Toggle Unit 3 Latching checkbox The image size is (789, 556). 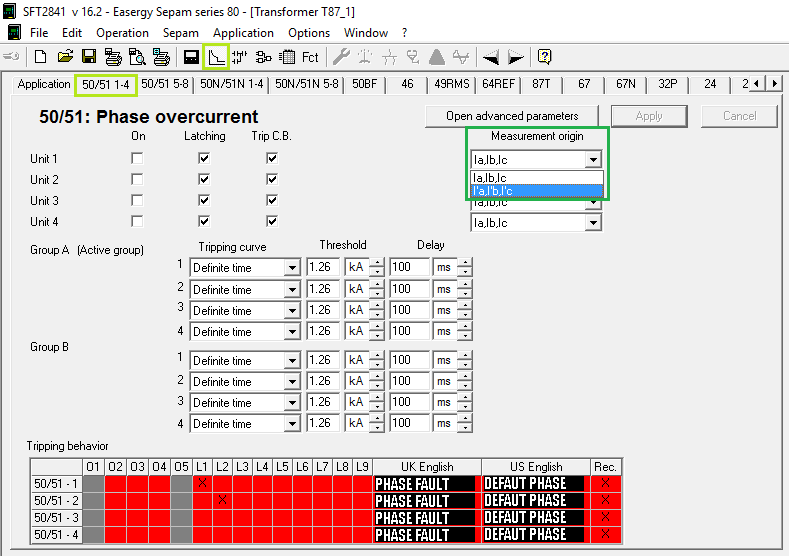pos(204,200)
